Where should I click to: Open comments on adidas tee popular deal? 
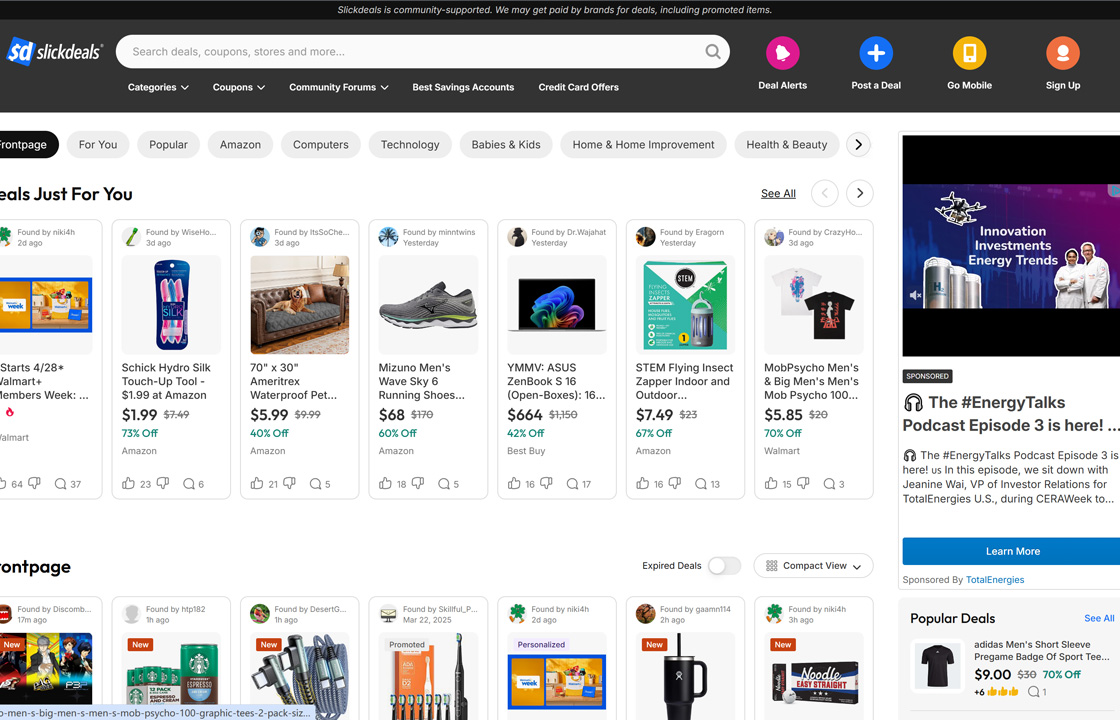[x=1034, y=691]
